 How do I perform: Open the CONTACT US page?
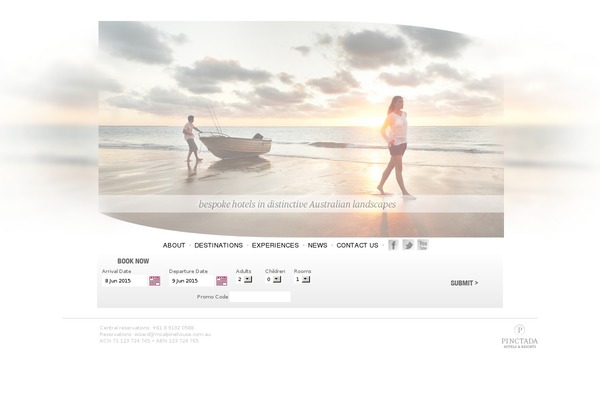pyautogui.click(x=357, y=245)
